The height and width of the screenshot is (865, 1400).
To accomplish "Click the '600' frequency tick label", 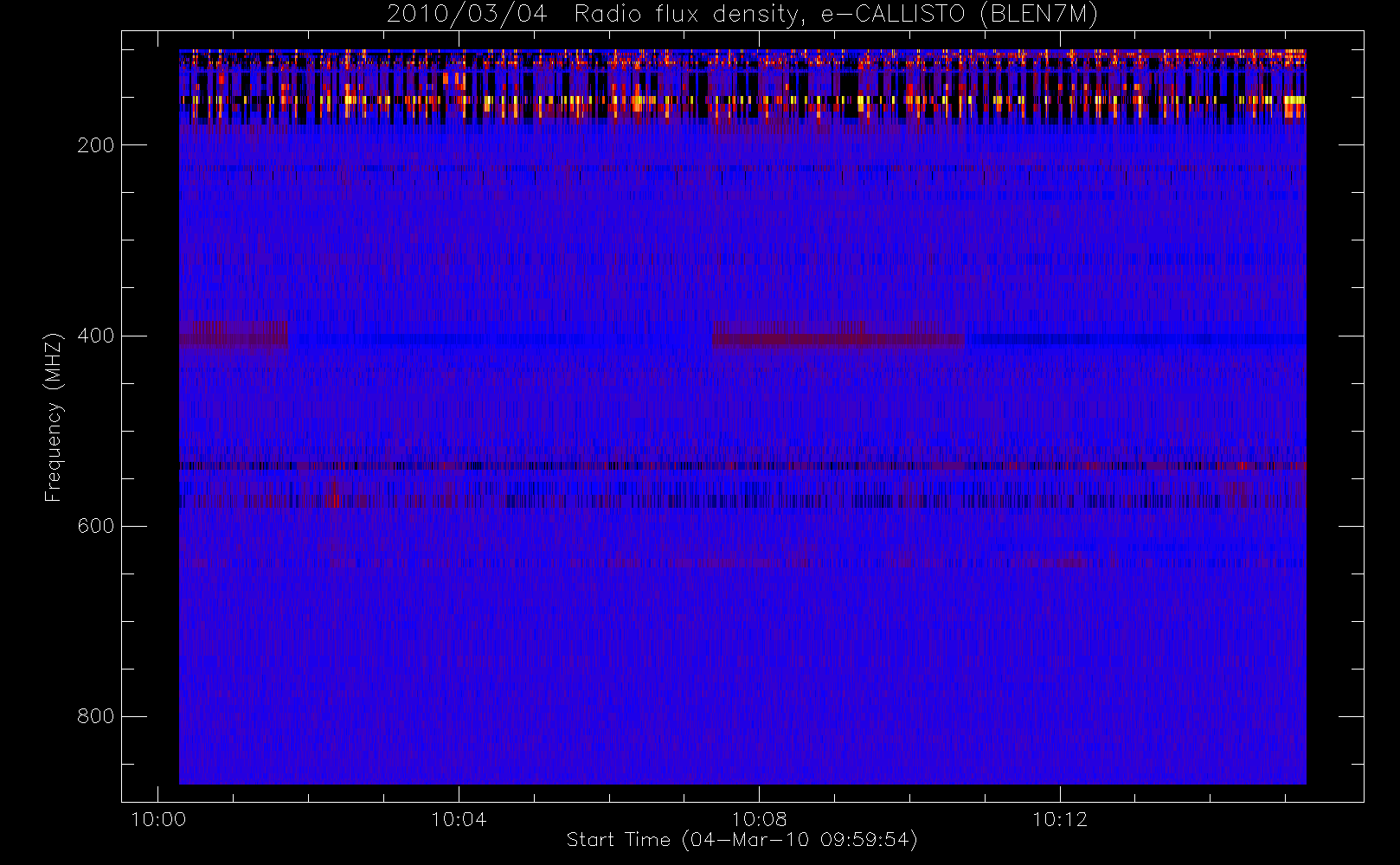I will [x=96, y=526].
